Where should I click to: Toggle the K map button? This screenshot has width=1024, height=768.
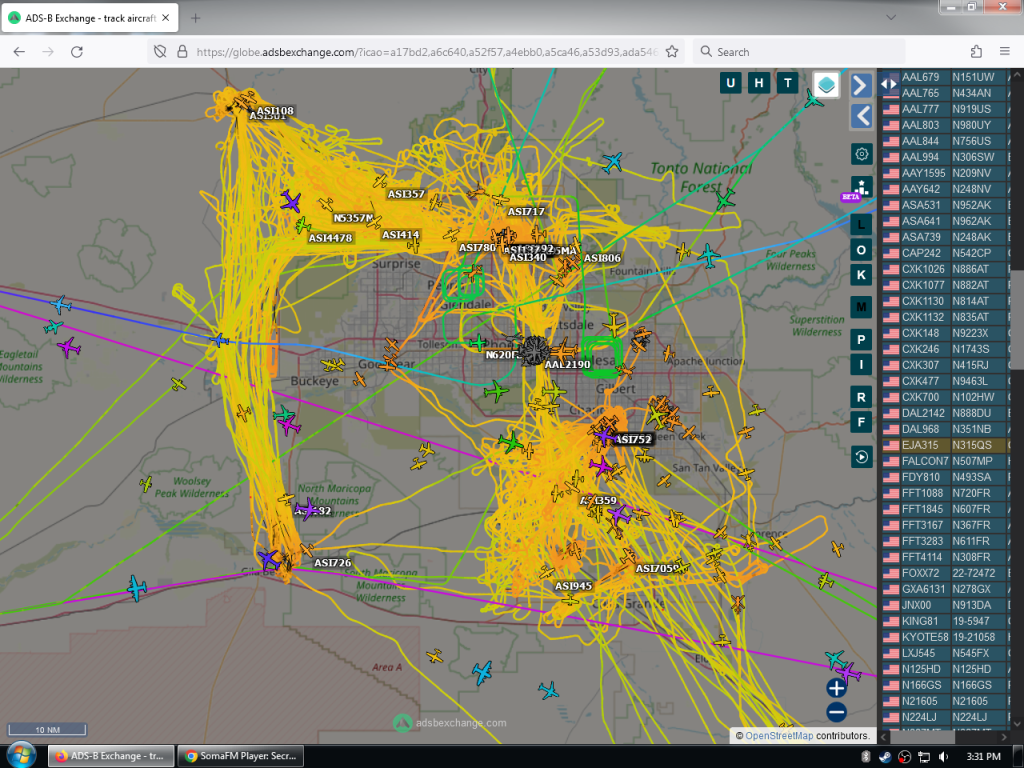coord(861,275)
